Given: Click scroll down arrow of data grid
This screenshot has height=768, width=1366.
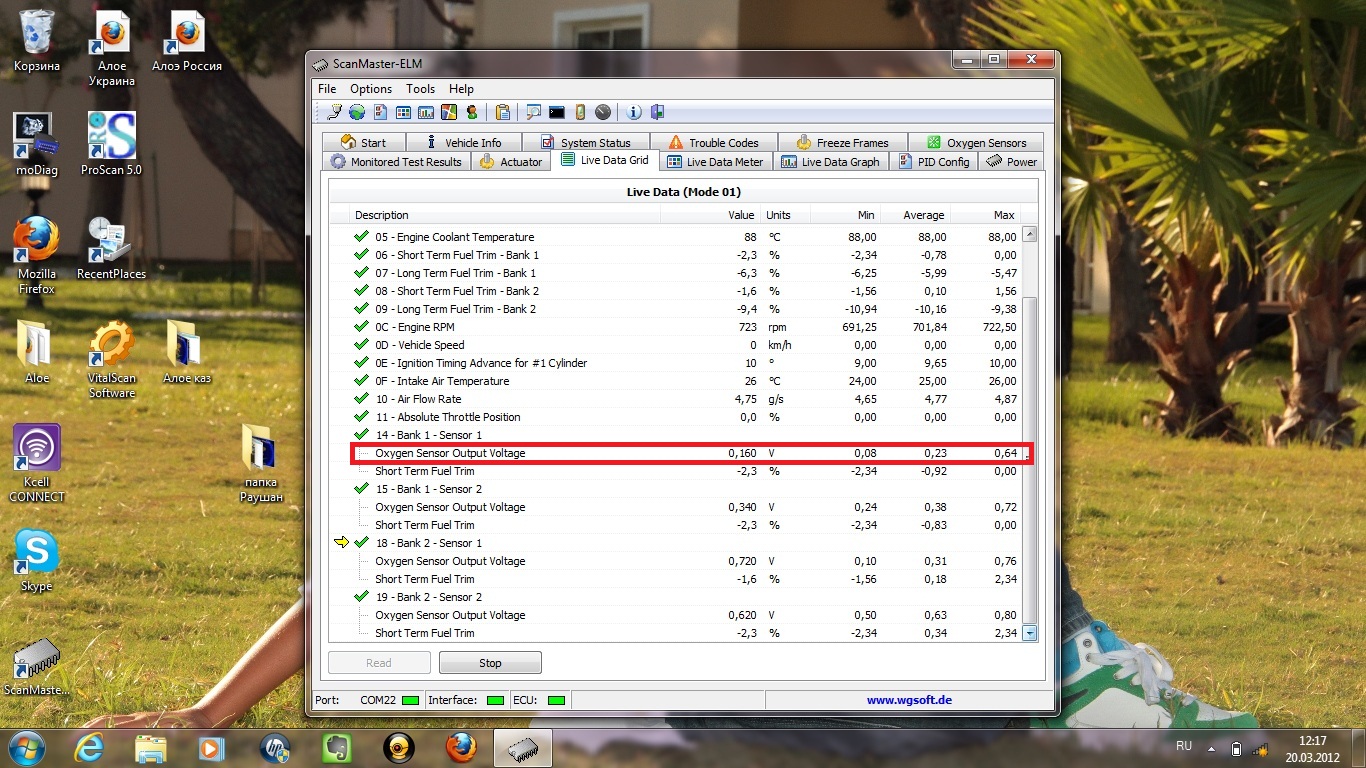Looking at the screenshot, I should [1029, 633].
